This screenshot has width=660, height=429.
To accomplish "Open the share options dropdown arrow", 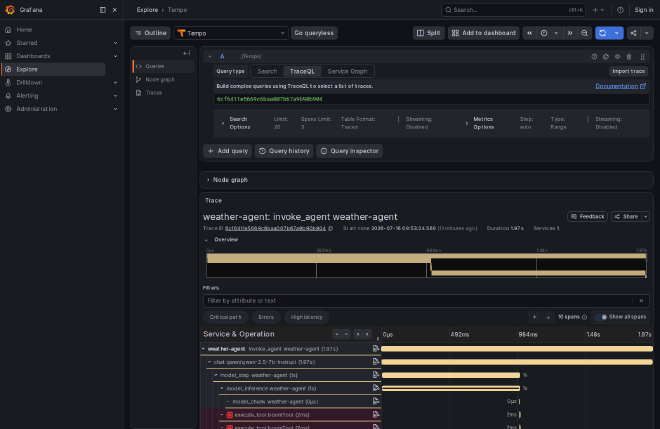I will point(647,33).
